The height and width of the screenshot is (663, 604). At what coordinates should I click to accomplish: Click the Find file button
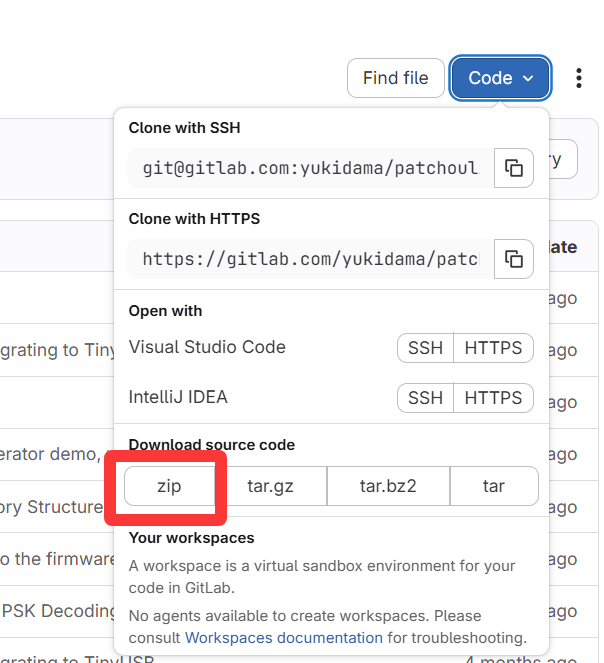pos(395,78)
